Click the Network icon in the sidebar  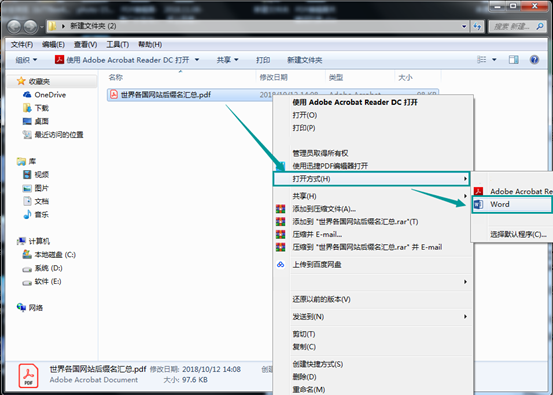21,307
